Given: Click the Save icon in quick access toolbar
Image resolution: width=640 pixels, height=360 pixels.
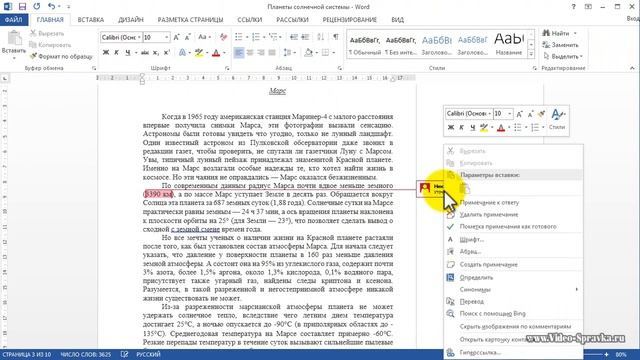Looking at the screenshot, I should click(22, 7).
